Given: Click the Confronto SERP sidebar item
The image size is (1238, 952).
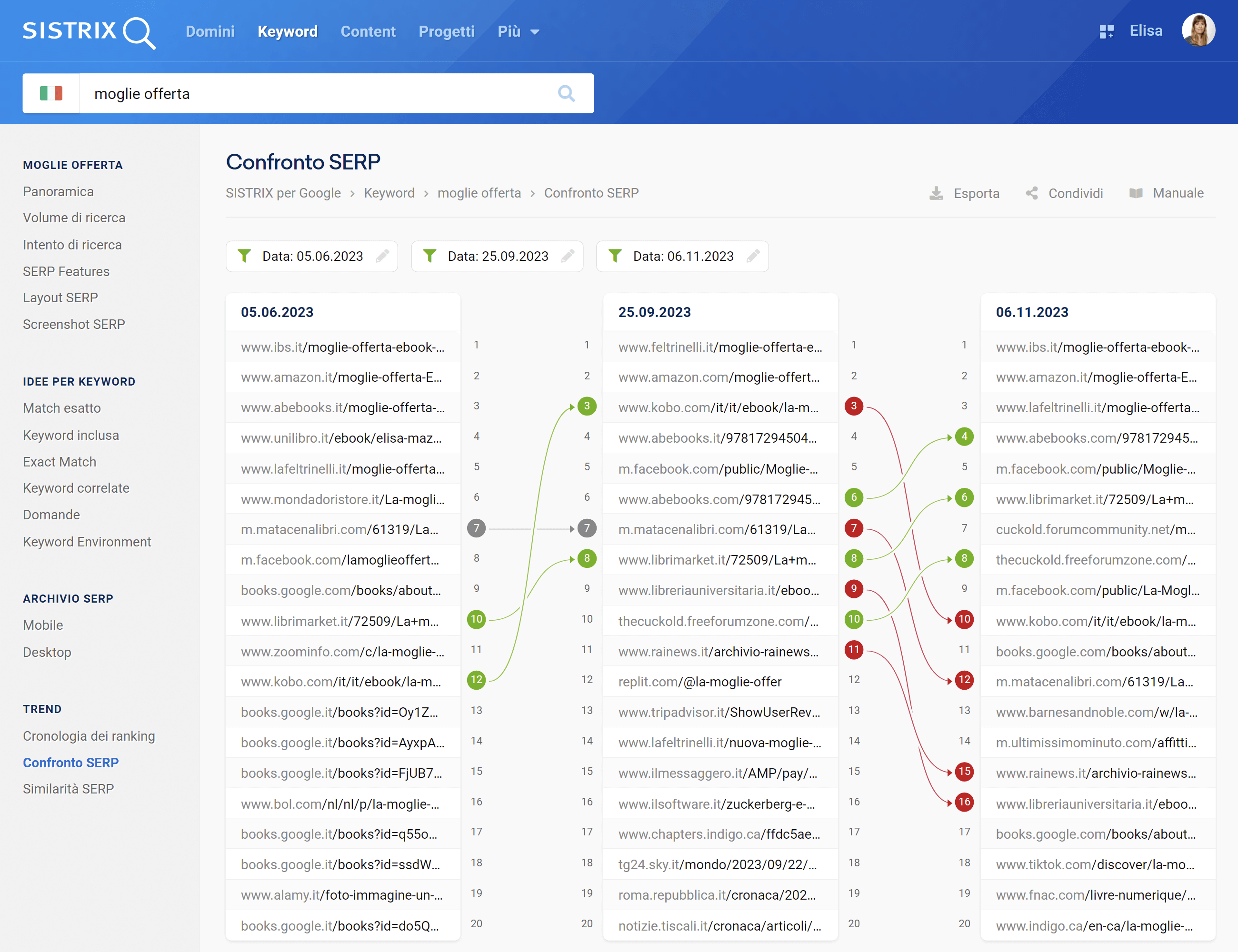Looking at the screenshot, I should pyautogui.click(x=71, y=763).
